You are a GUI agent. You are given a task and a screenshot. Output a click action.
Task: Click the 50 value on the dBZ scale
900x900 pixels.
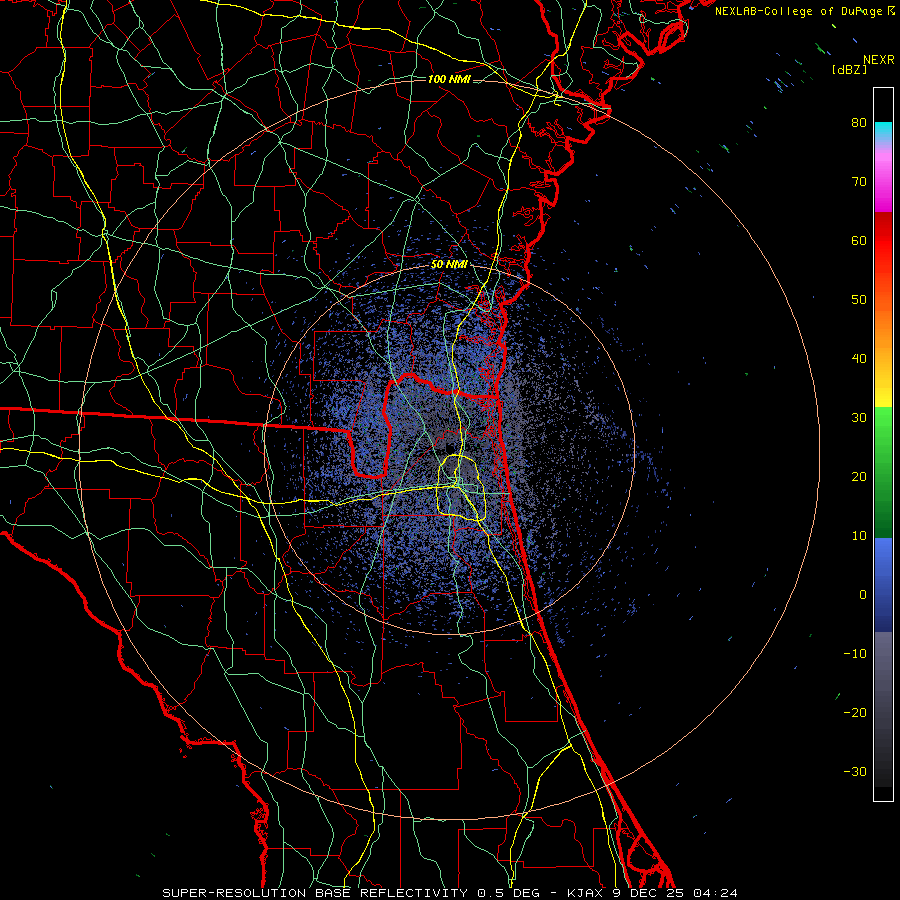click(x=859, y=300)
